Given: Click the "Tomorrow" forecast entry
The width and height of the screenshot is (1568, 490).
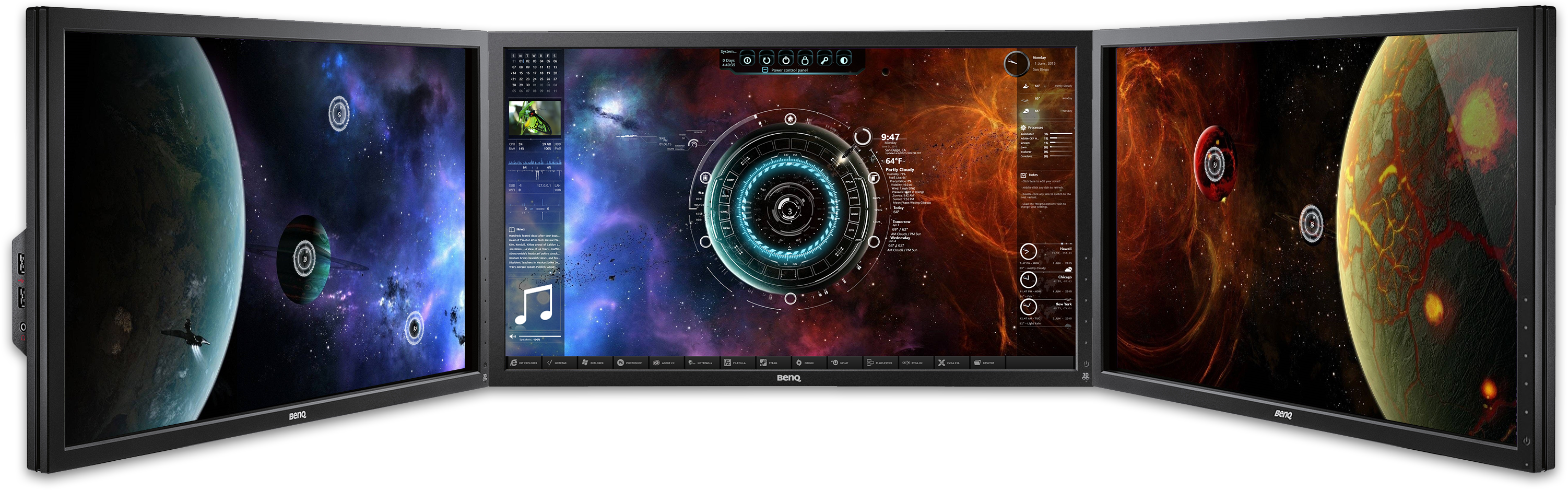Looking at the screenshot, I should pos(901,221).
